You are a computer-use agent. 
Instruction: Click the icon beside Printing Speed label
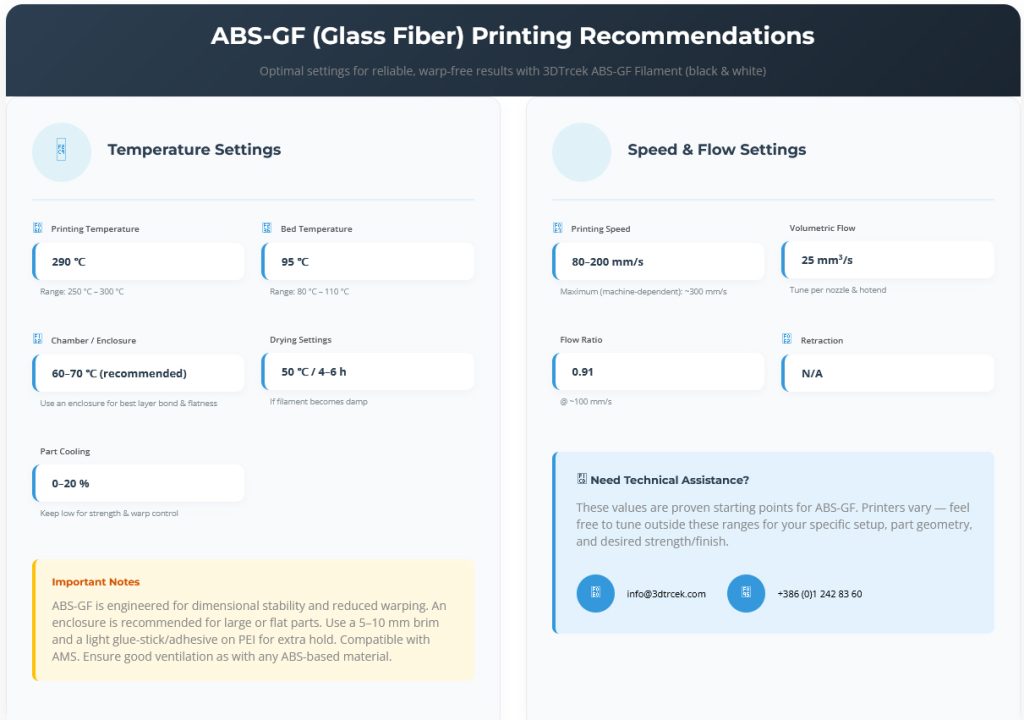tap(558, 229)
